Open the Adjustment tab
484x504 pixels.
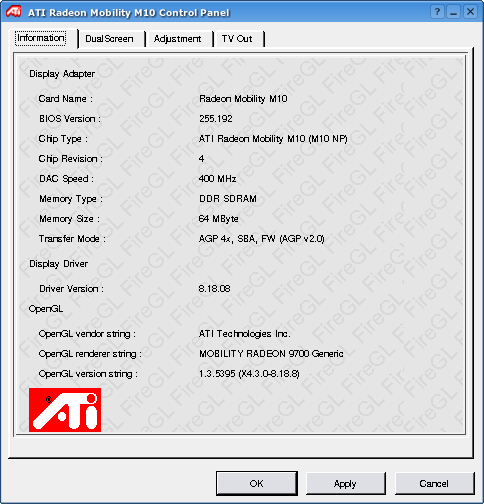click(177, 39)
